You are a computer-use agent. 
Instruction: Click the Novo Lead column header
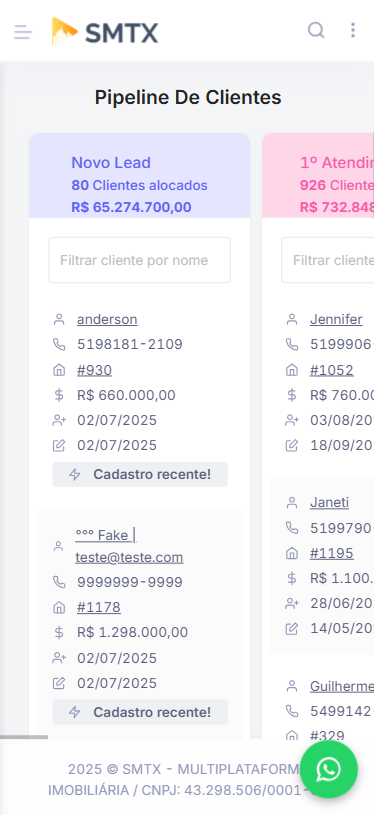(140, 175)
